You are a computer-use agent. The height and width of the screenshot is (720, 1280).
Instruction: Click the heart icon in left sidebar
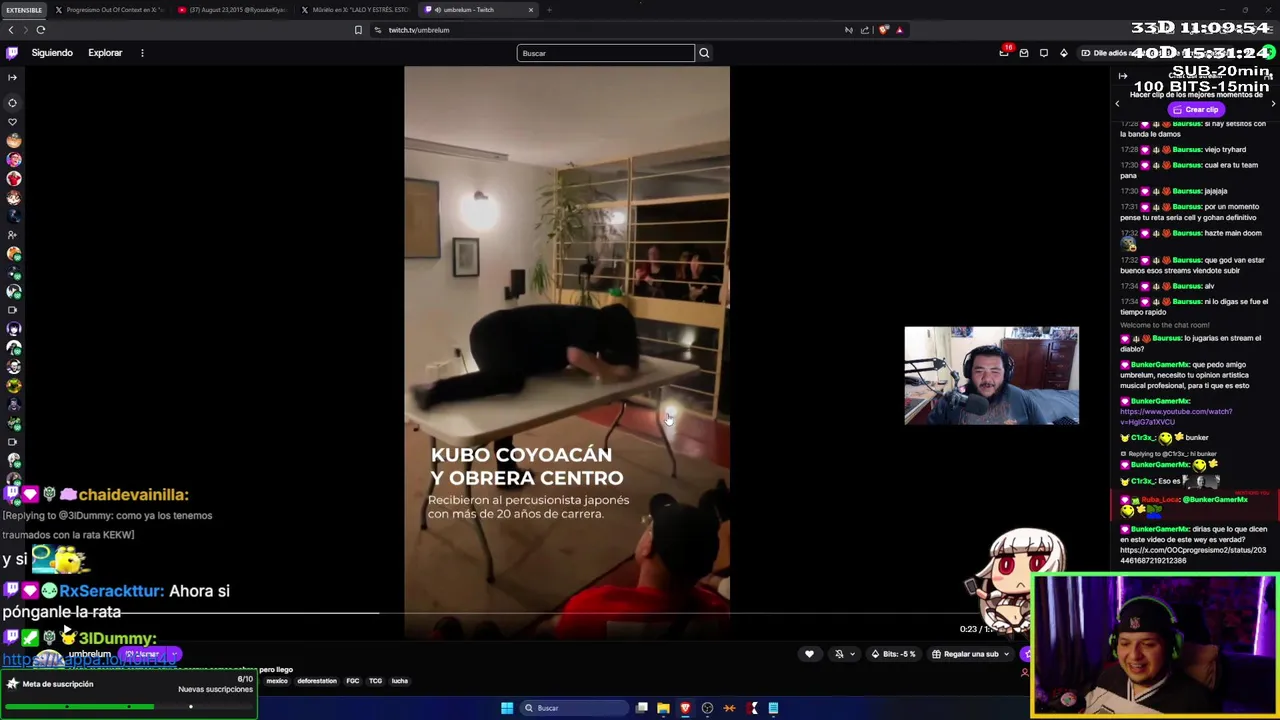click(x=13, y=122)
